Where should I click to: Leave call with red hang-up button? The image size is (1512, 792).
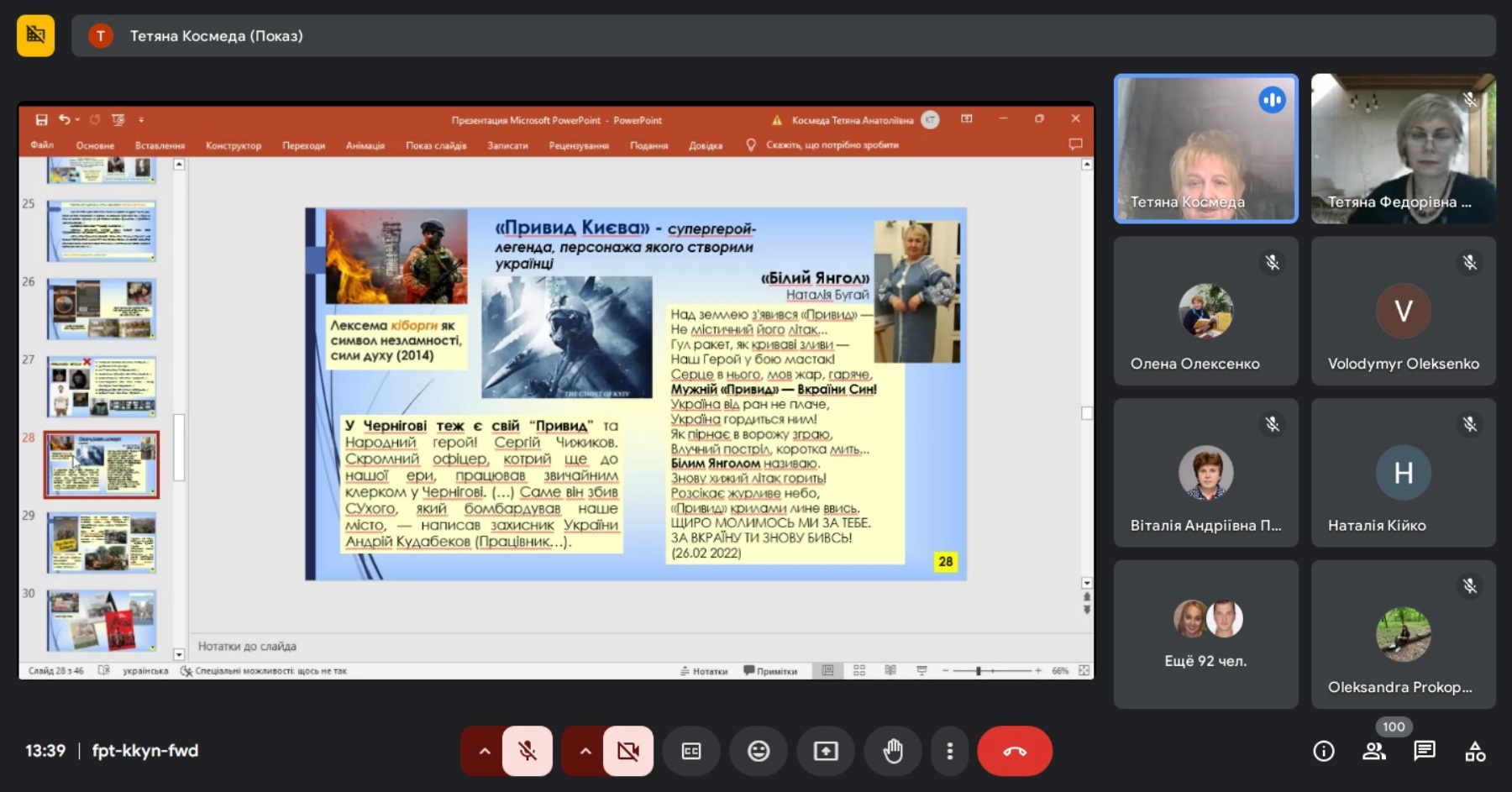pos(1015,751)
